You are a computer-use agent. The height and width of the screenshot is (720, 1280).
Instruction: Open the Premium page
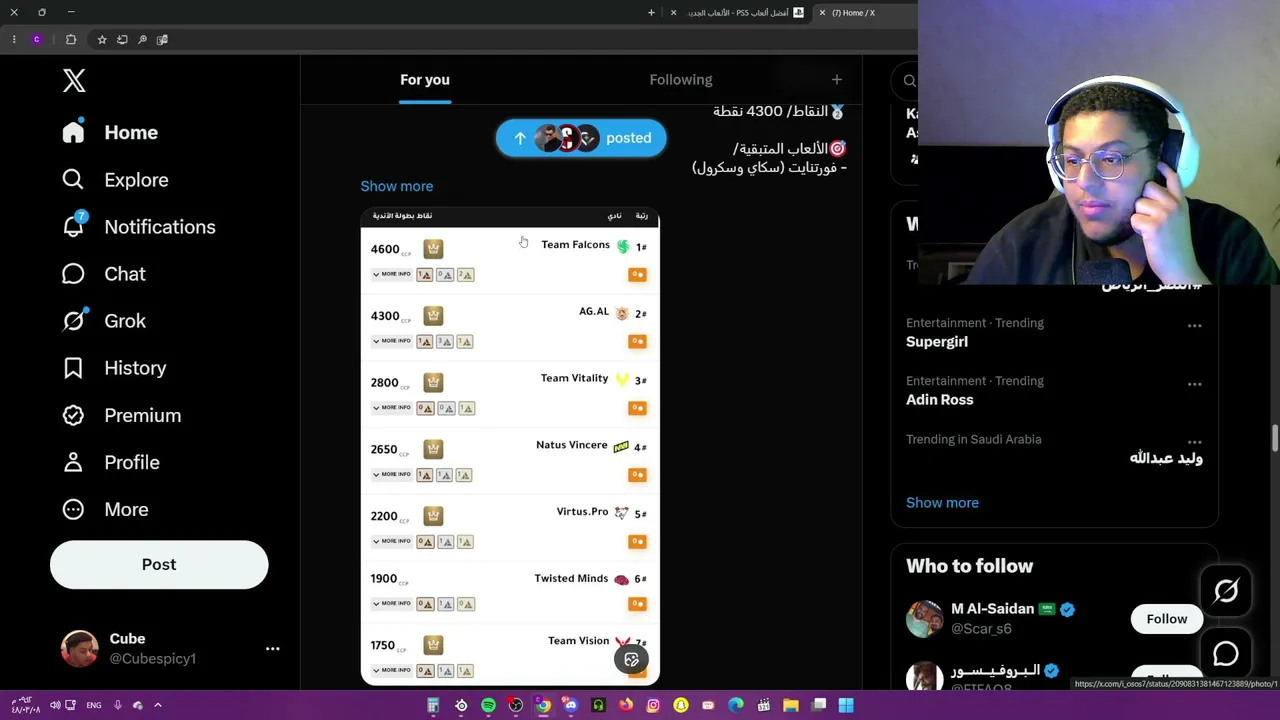click(x=121, y=415)
